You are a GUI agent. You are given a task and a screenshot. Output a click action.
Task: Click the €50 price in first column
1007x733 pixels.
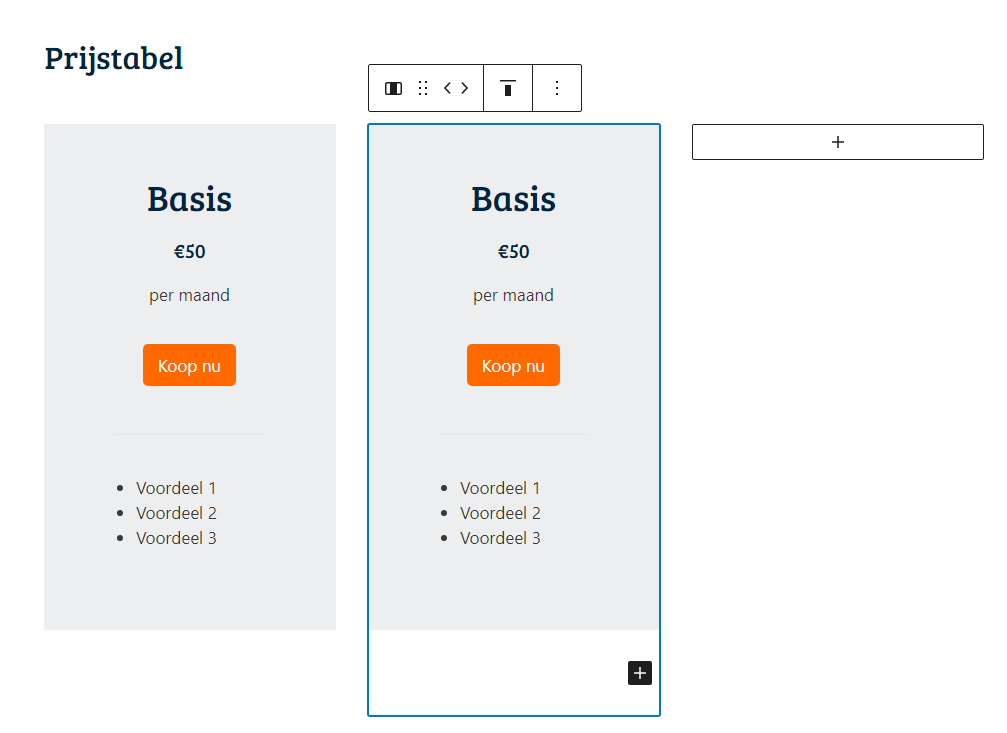[189, 252]
